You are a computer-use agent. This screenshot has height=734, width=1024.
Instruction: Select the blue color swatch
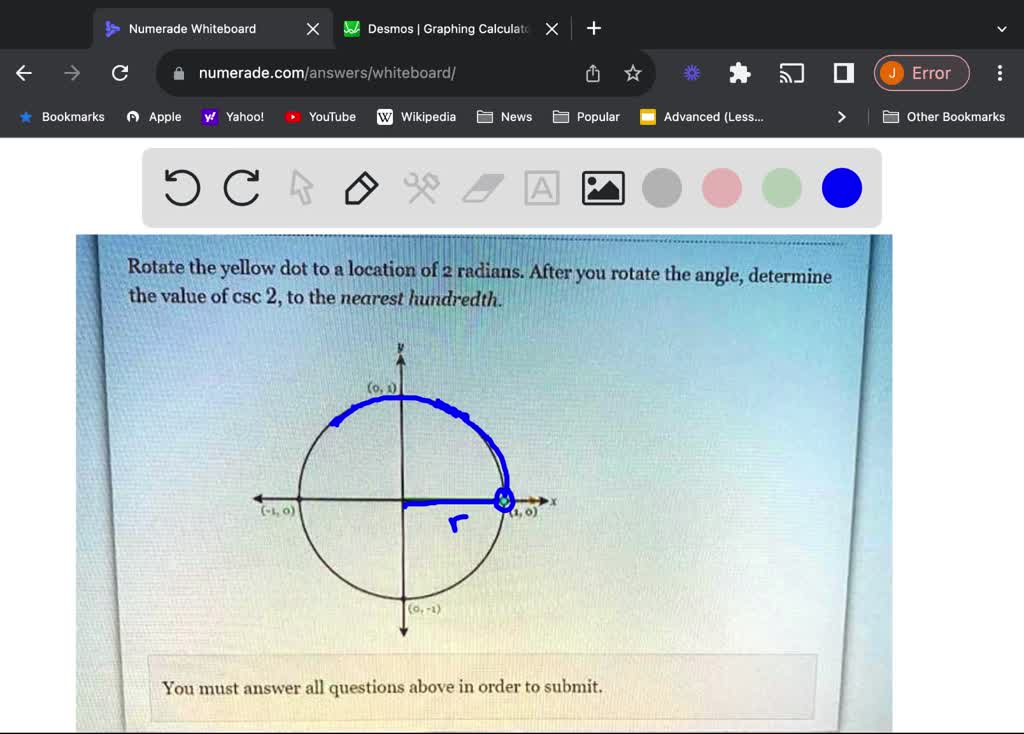(841, 188)
